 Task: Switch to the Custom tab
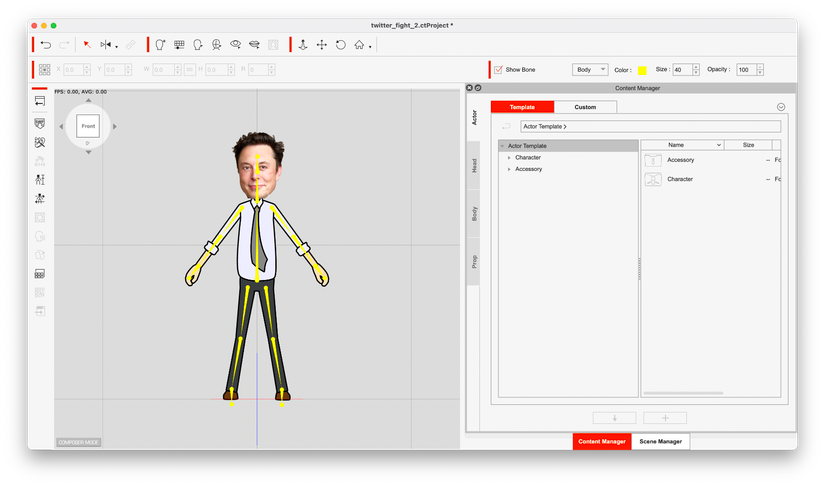(585, 107)
